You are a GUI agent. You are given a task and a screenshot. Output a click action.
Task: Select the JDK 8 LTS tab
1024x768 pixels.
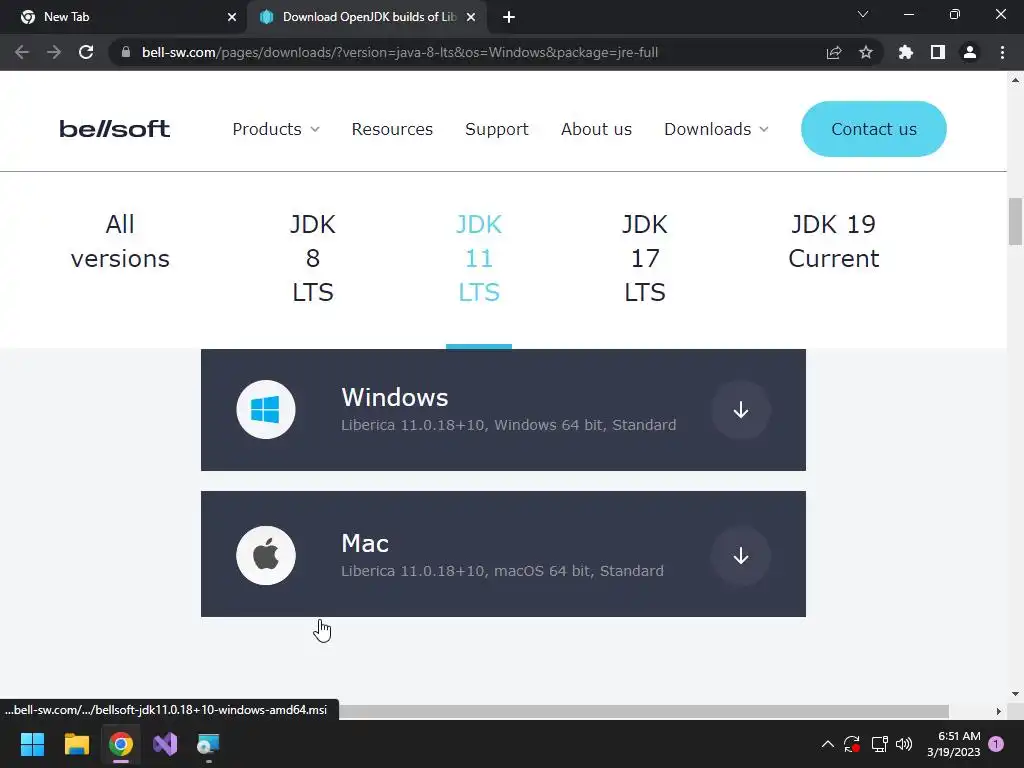click(x=313, y=258)
